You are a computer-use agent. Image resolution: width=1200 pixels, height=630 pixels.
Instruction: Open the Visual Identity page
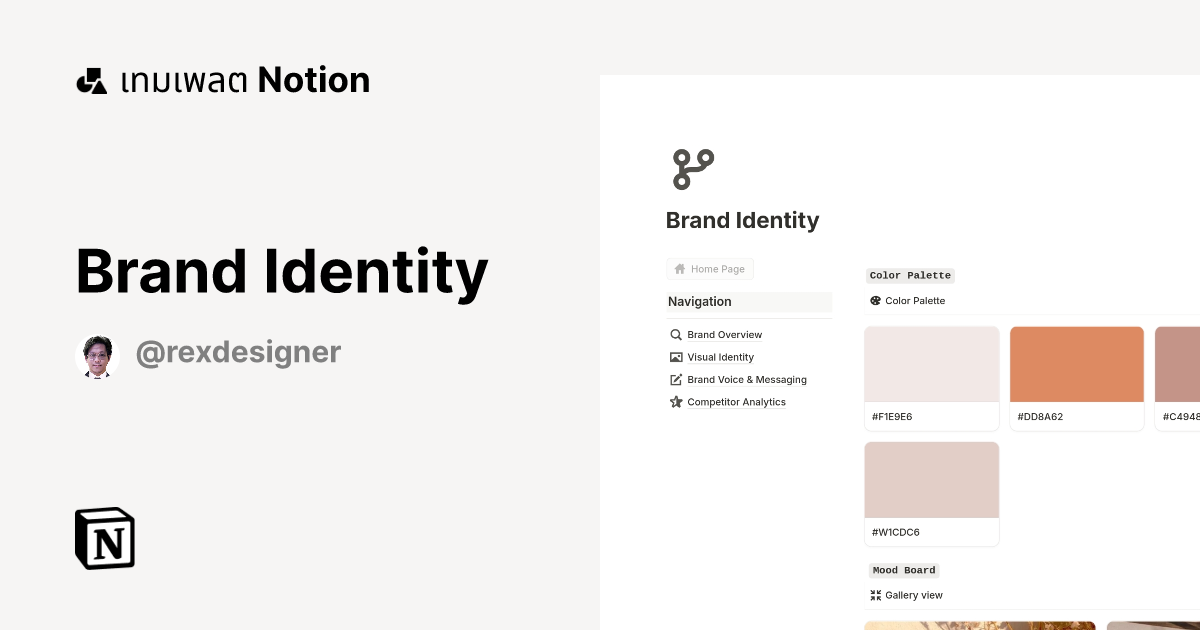coord(720,357)
